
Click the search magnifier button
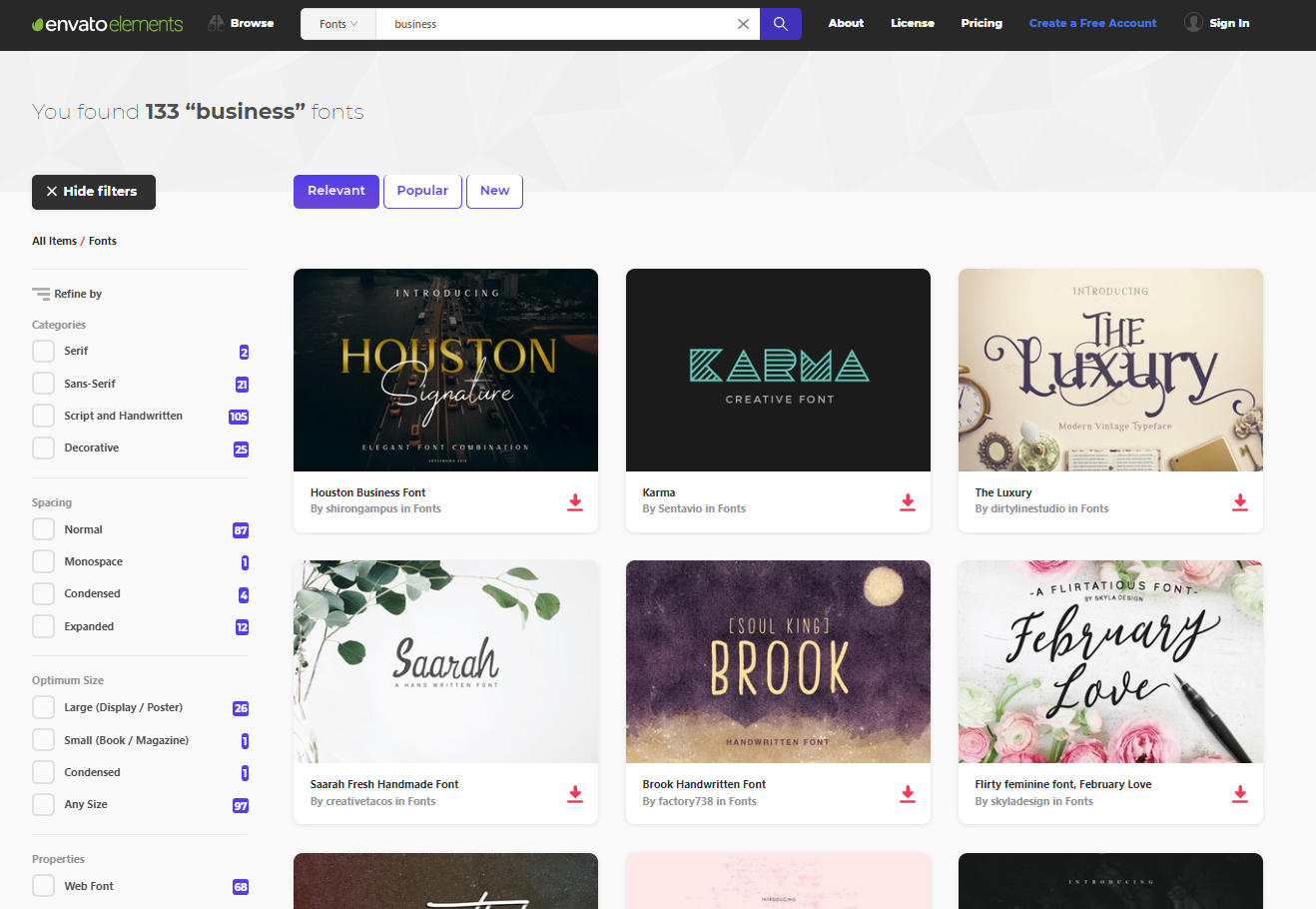pos(780,24)
